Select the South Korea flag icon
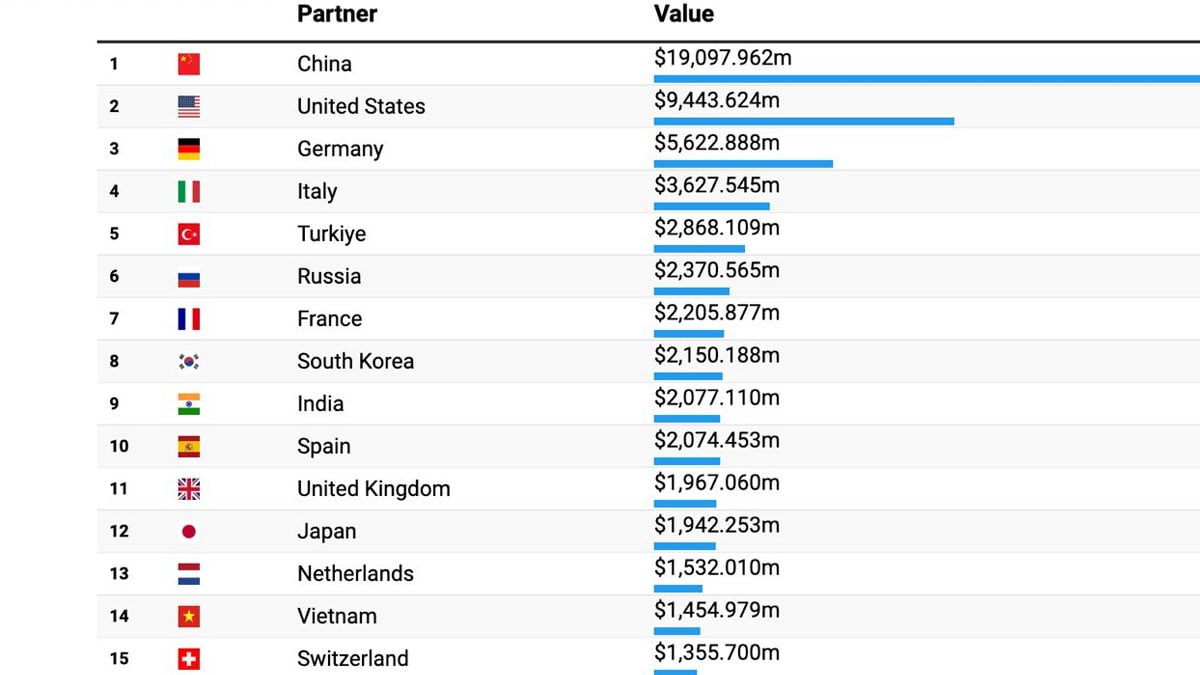The height and width of the screenshot is (675, 1200). [x=189, y=361]
